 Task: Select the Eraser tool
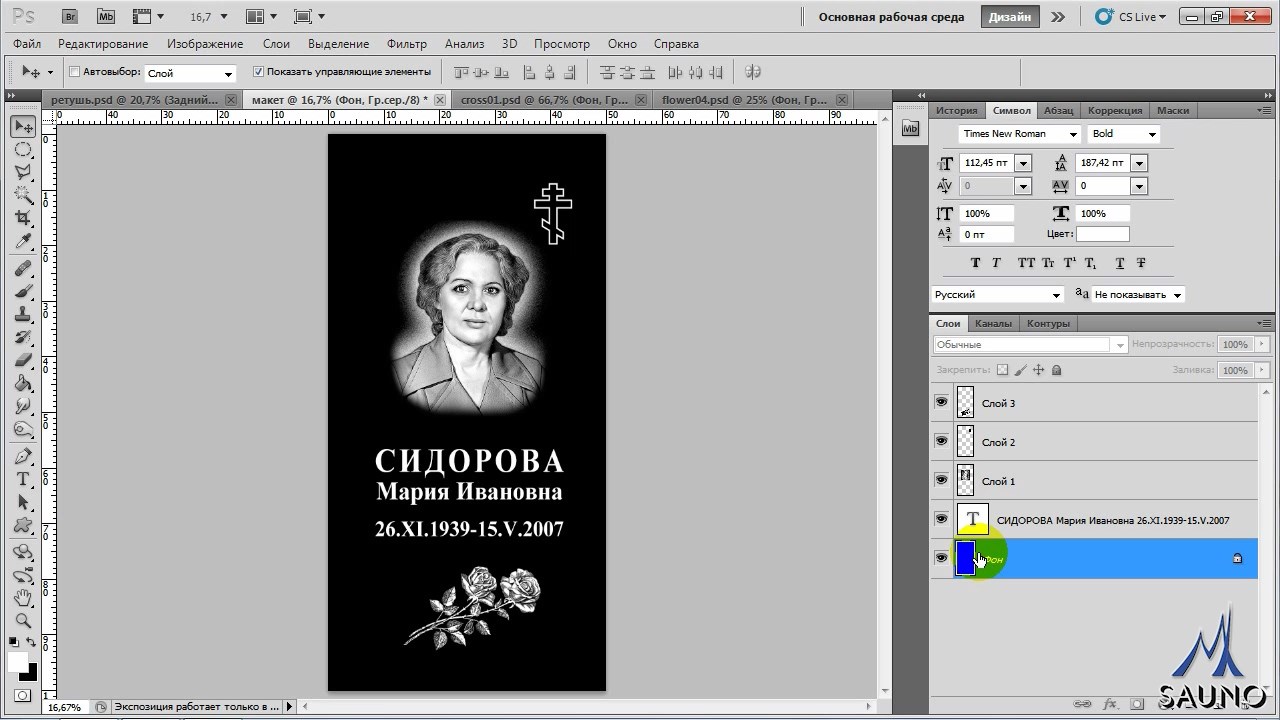(x=23, y=361)
